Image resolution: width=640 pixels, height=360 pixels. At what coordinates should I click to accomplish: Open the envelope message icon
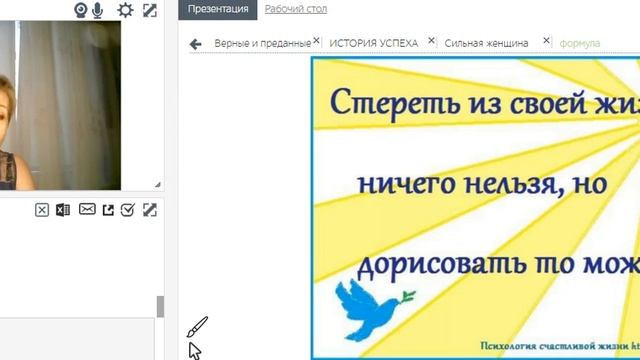click(87, 209)
